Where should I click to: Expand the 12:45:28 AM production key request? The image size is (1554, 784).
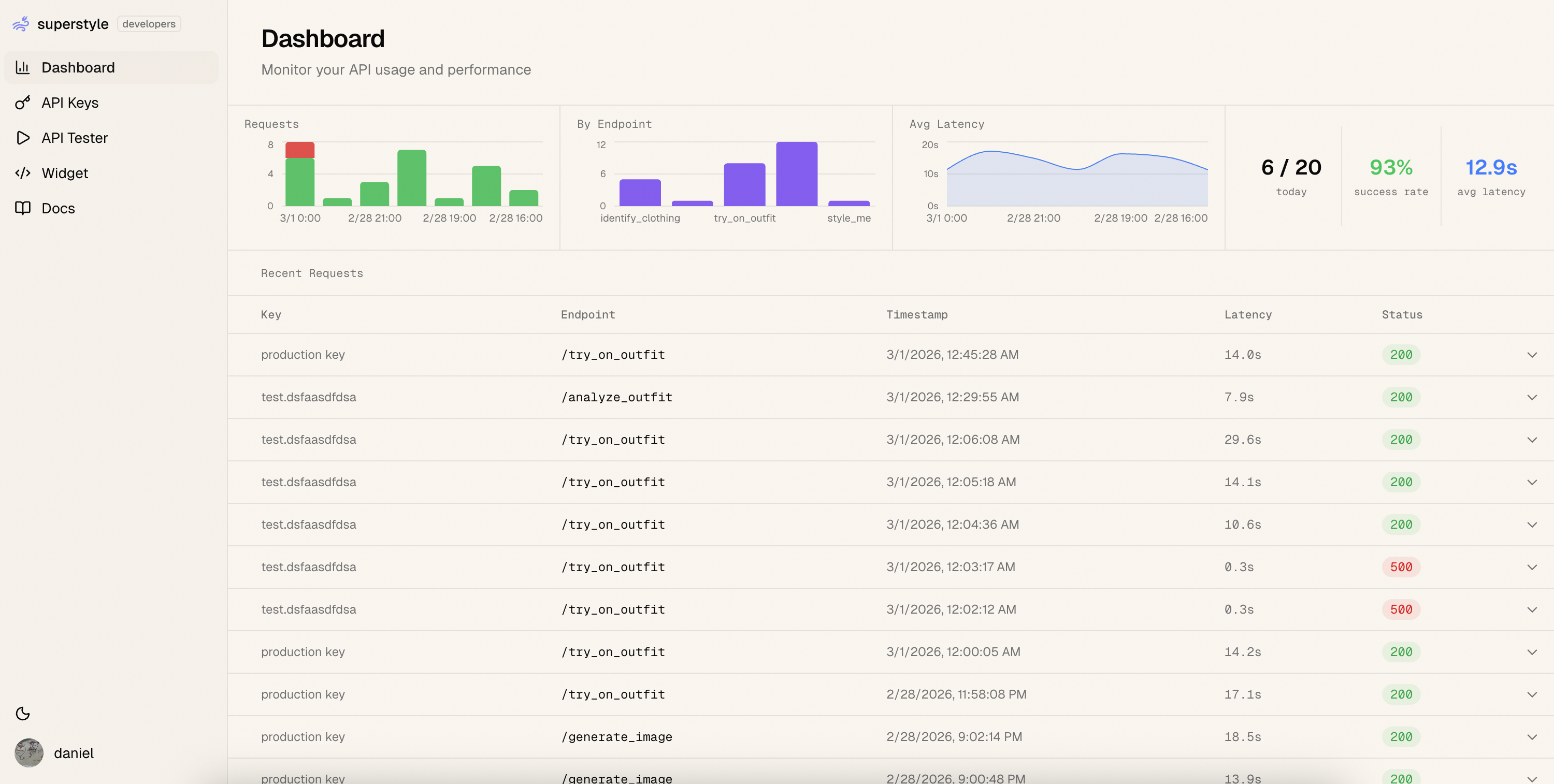point(1531,355)
